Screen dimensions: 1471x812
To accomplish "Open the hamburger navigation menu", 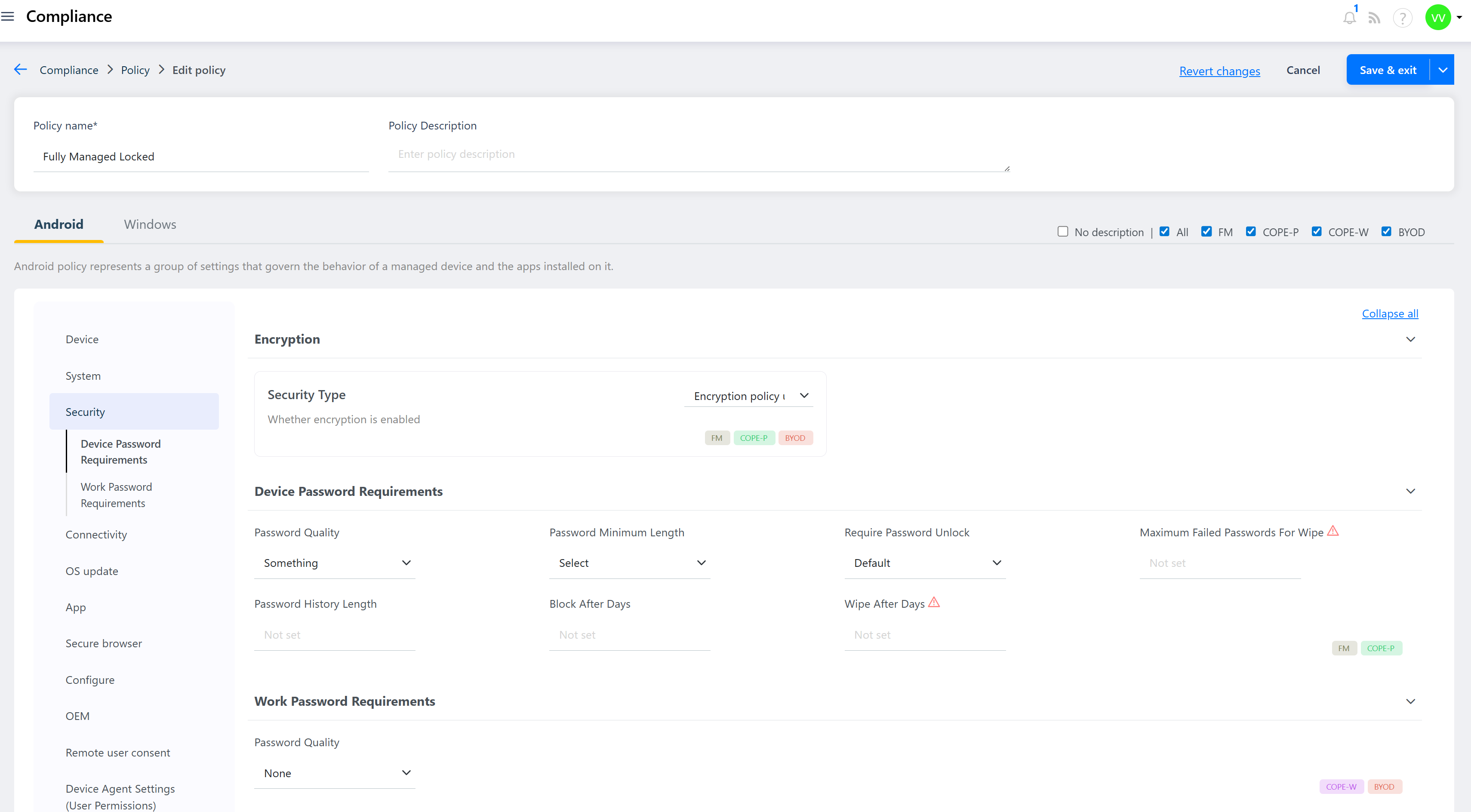I will click(x=8, y=17).
